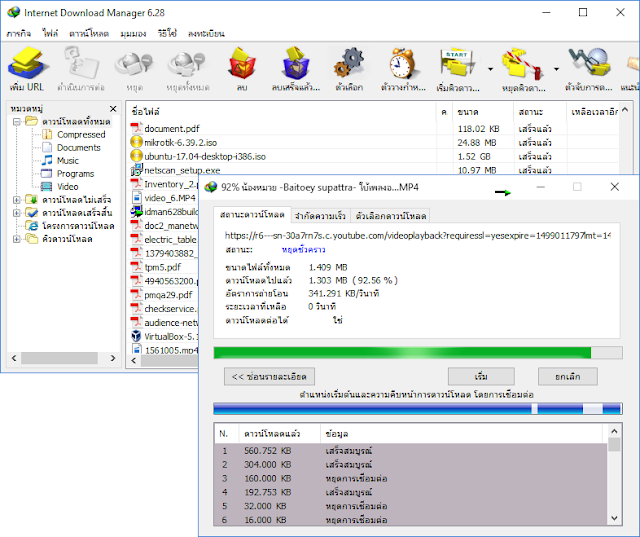Select tpm5.pdf in the file list

pos(162,267)
